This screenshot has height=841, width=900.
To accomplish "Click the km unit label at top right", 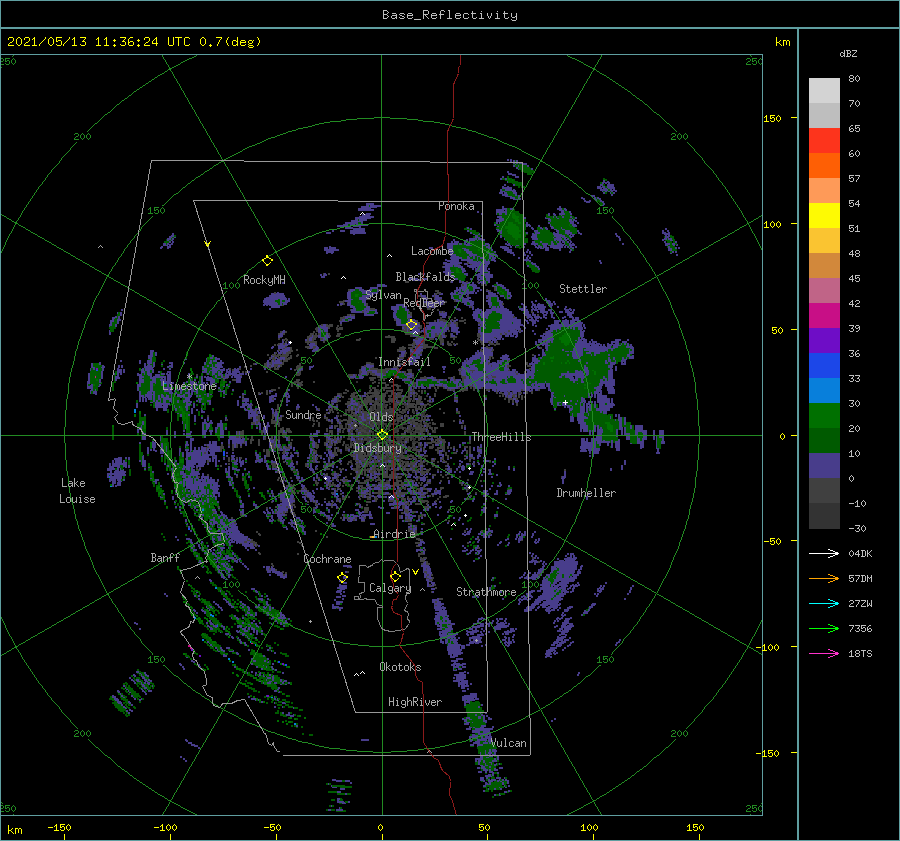I will click(782, 42).
